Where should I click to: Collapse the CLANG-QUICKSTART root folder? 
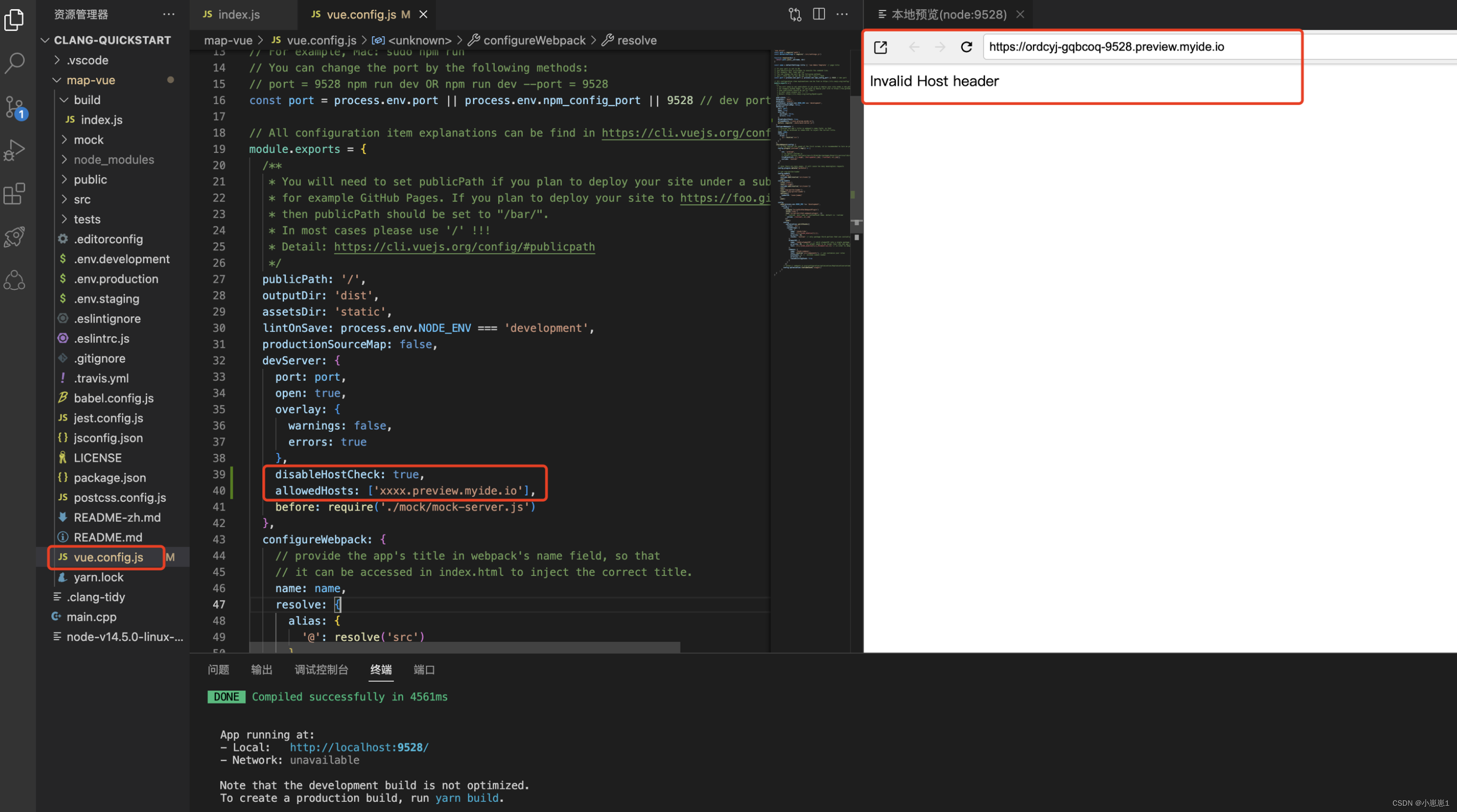112,40
